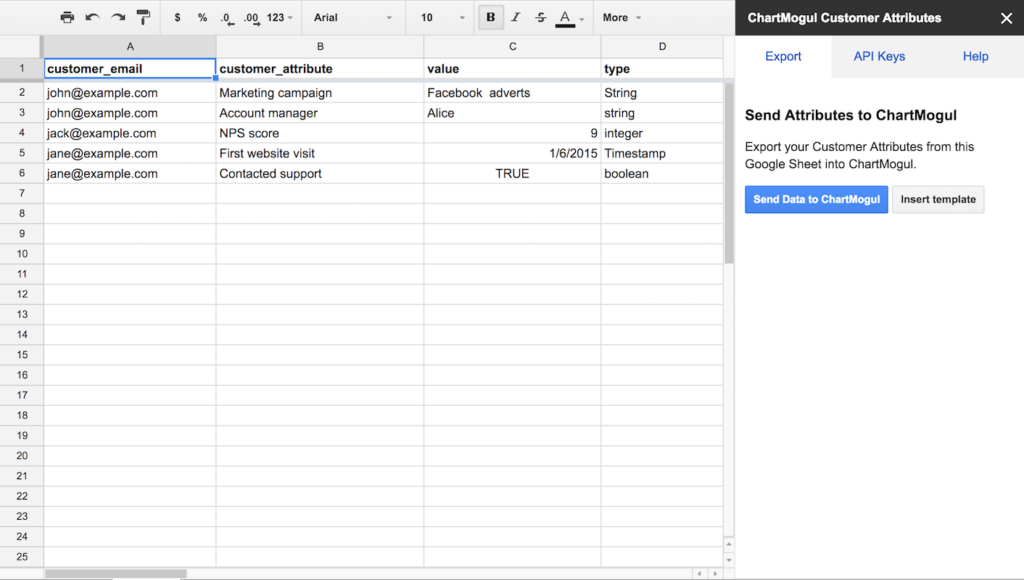Toggle strikethrough formatting
The image size is (1024, 580).
click(541, 18)
